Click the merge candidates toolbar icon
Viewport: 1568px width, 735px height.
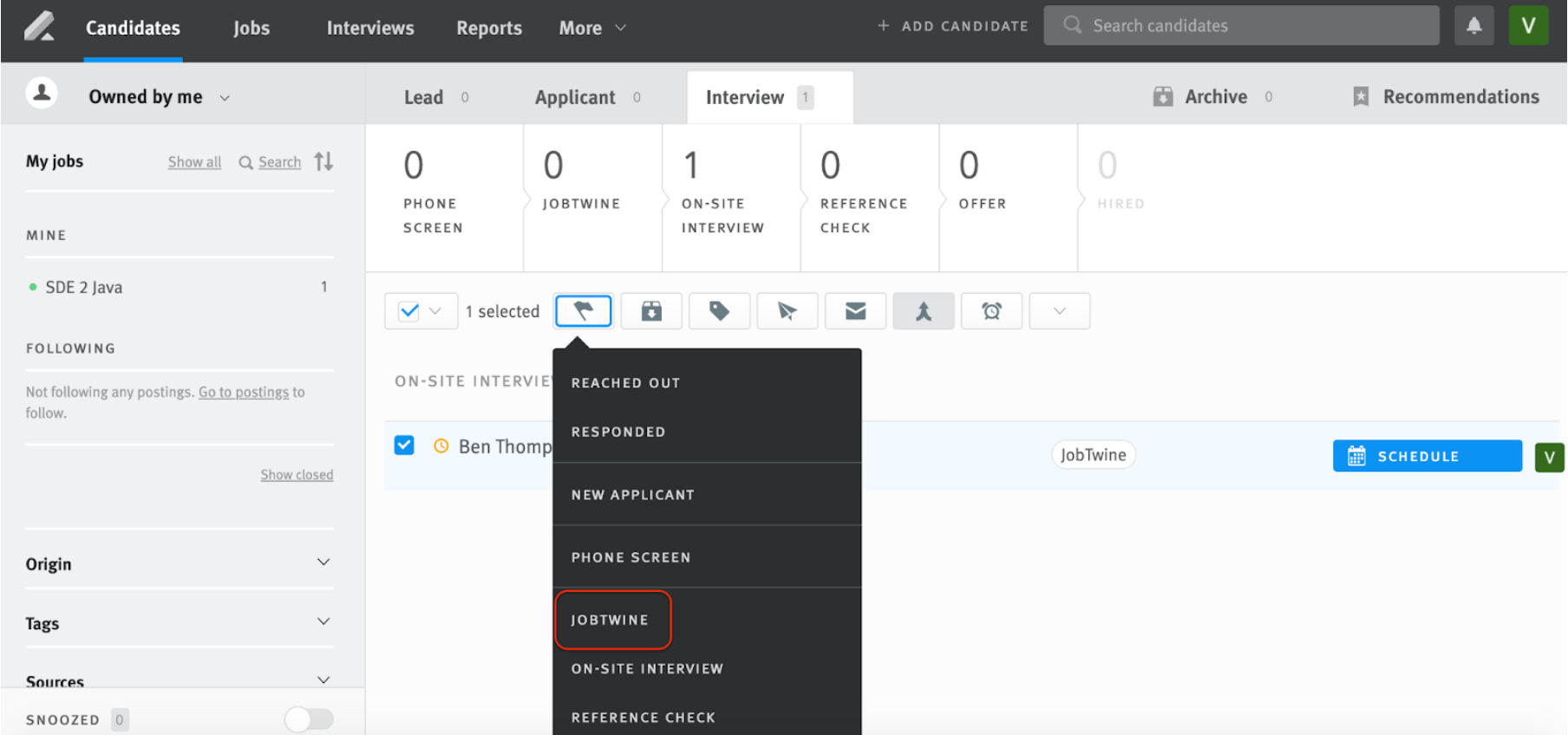click(x=924, y=311)
